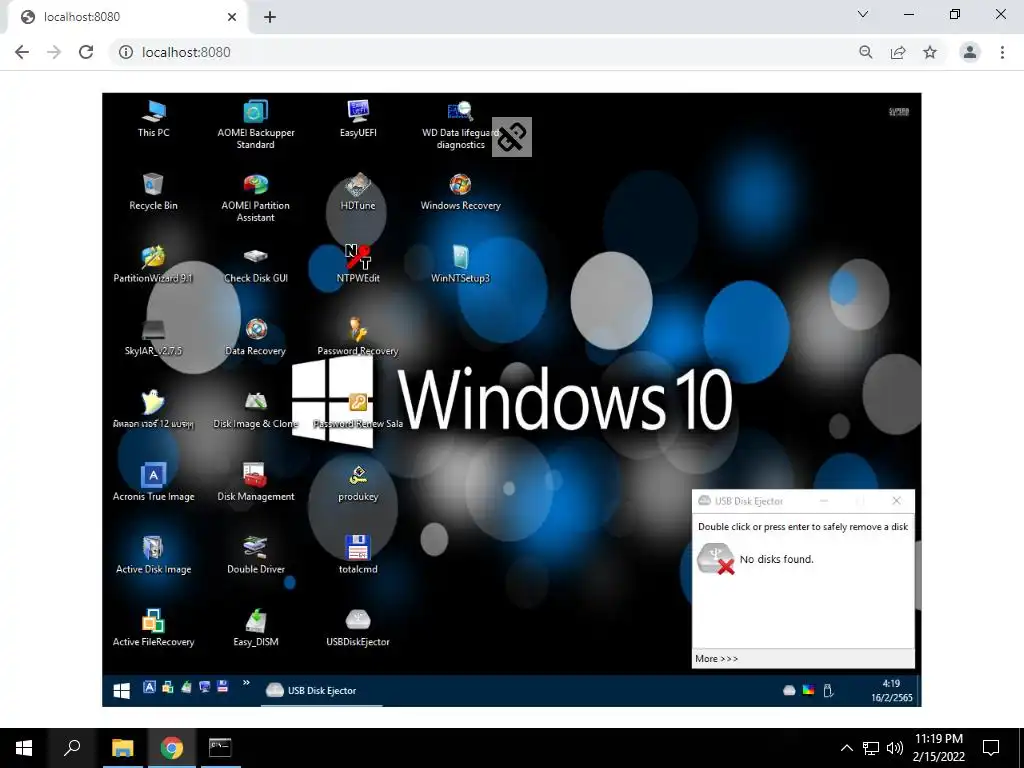The width and height of the screenshot is (1024, 768).
Task: Open SkyIAR_v2.7.5 desktop icon
Action: point(153,337)
